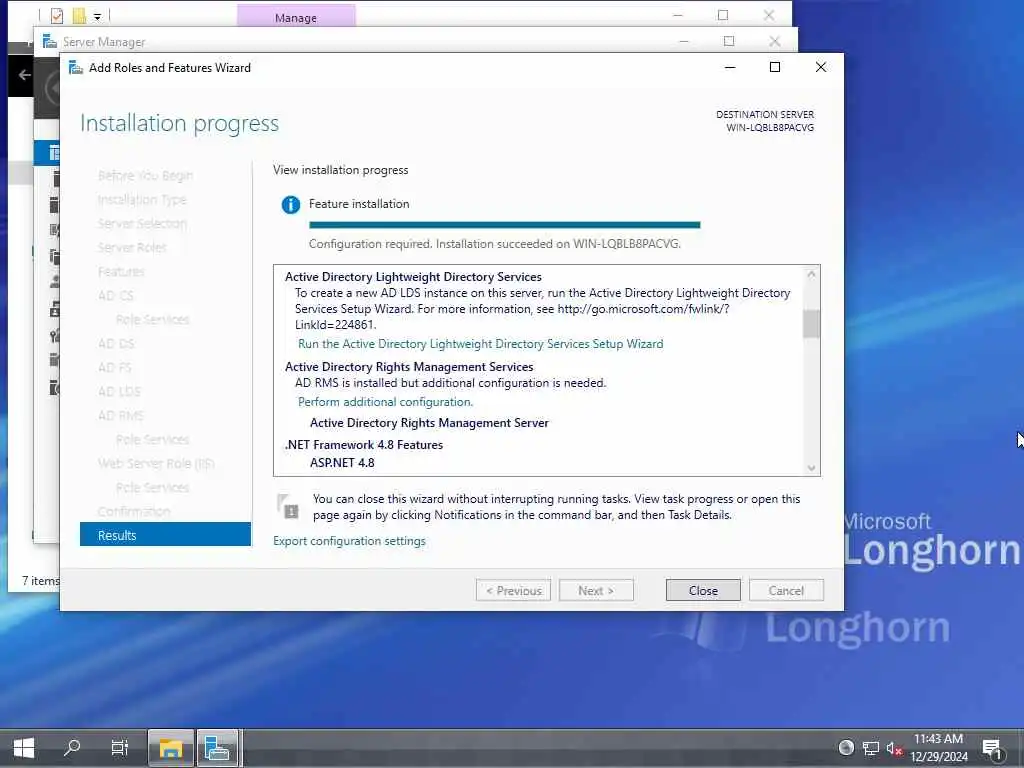Click the scroll down arrow of results list
Image resolution: width=1024 pixels, height=768 pixels.
pos(811,468)
